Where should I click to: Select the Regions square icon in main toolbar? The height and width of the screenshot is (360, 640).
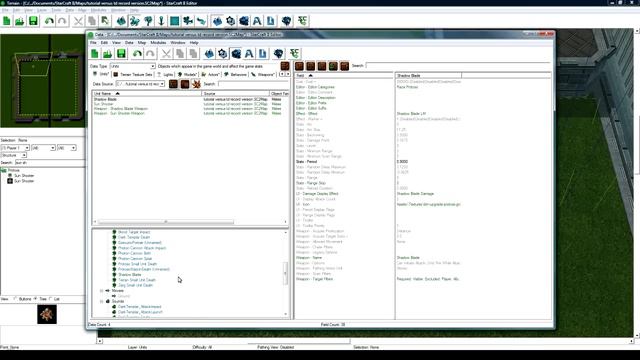(x=175, y=21)
